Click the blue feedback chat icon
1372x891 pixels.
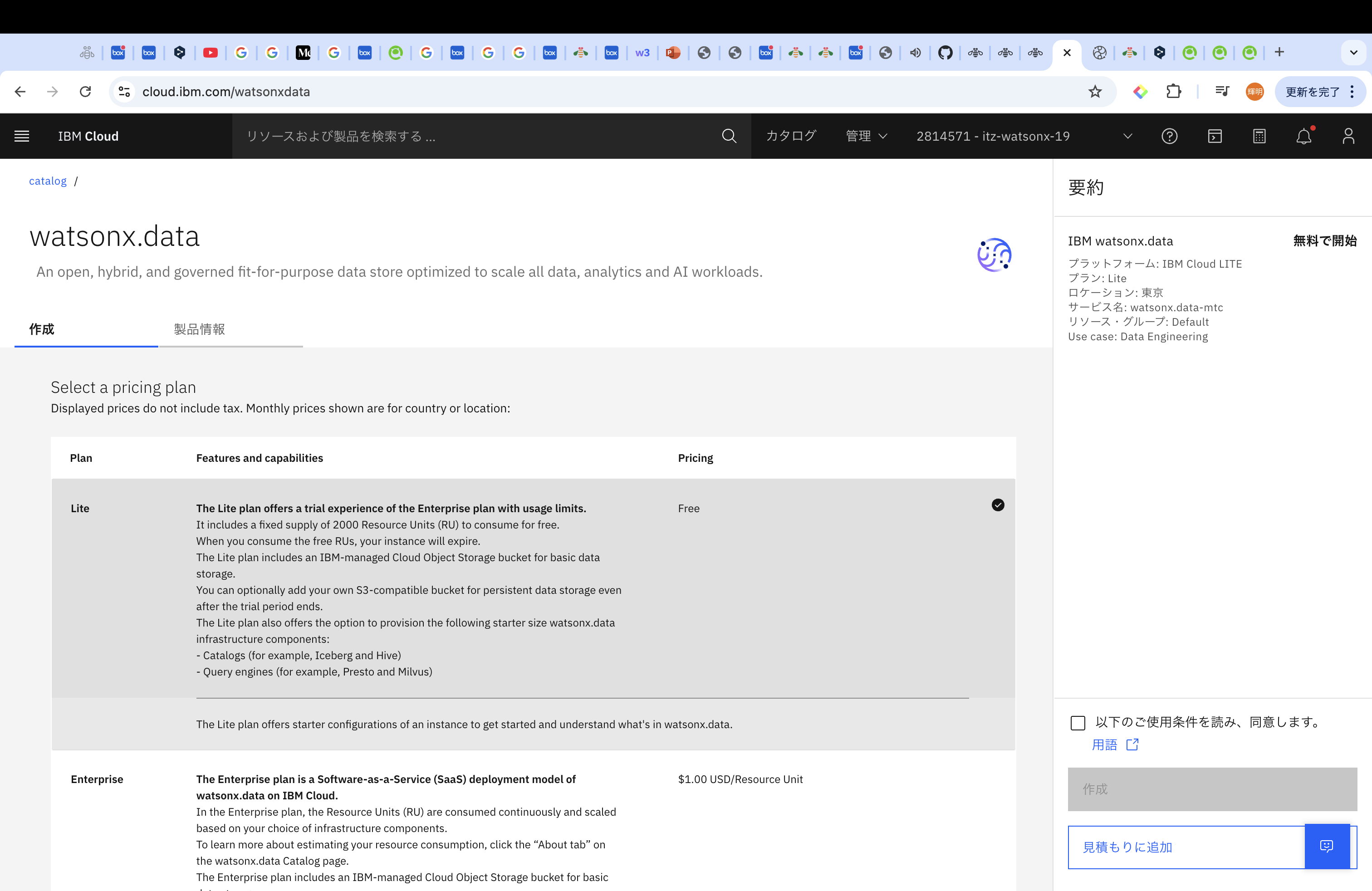tap(1327, 846)
